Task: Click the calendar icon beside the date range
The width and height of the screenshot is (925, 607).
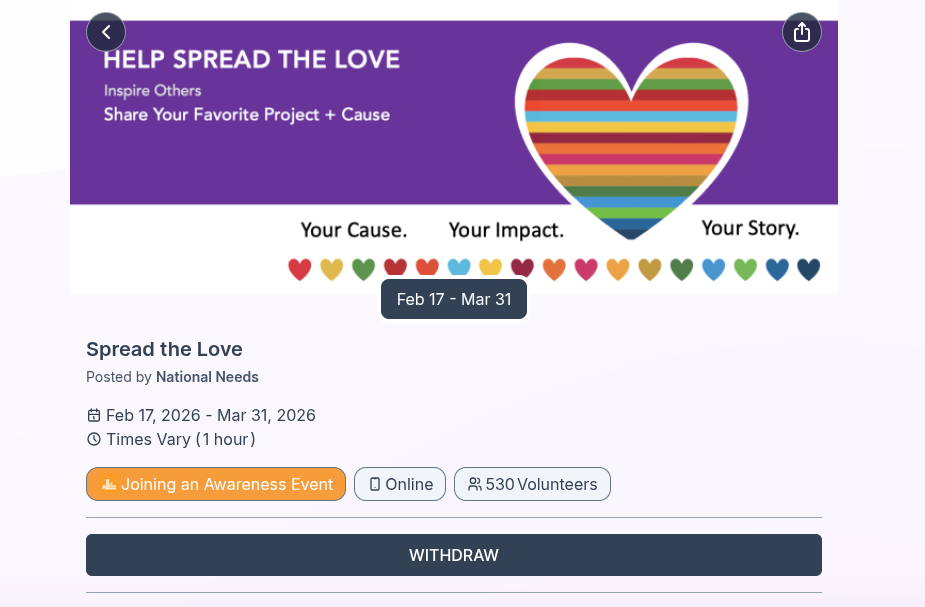Action: point(94,415)
